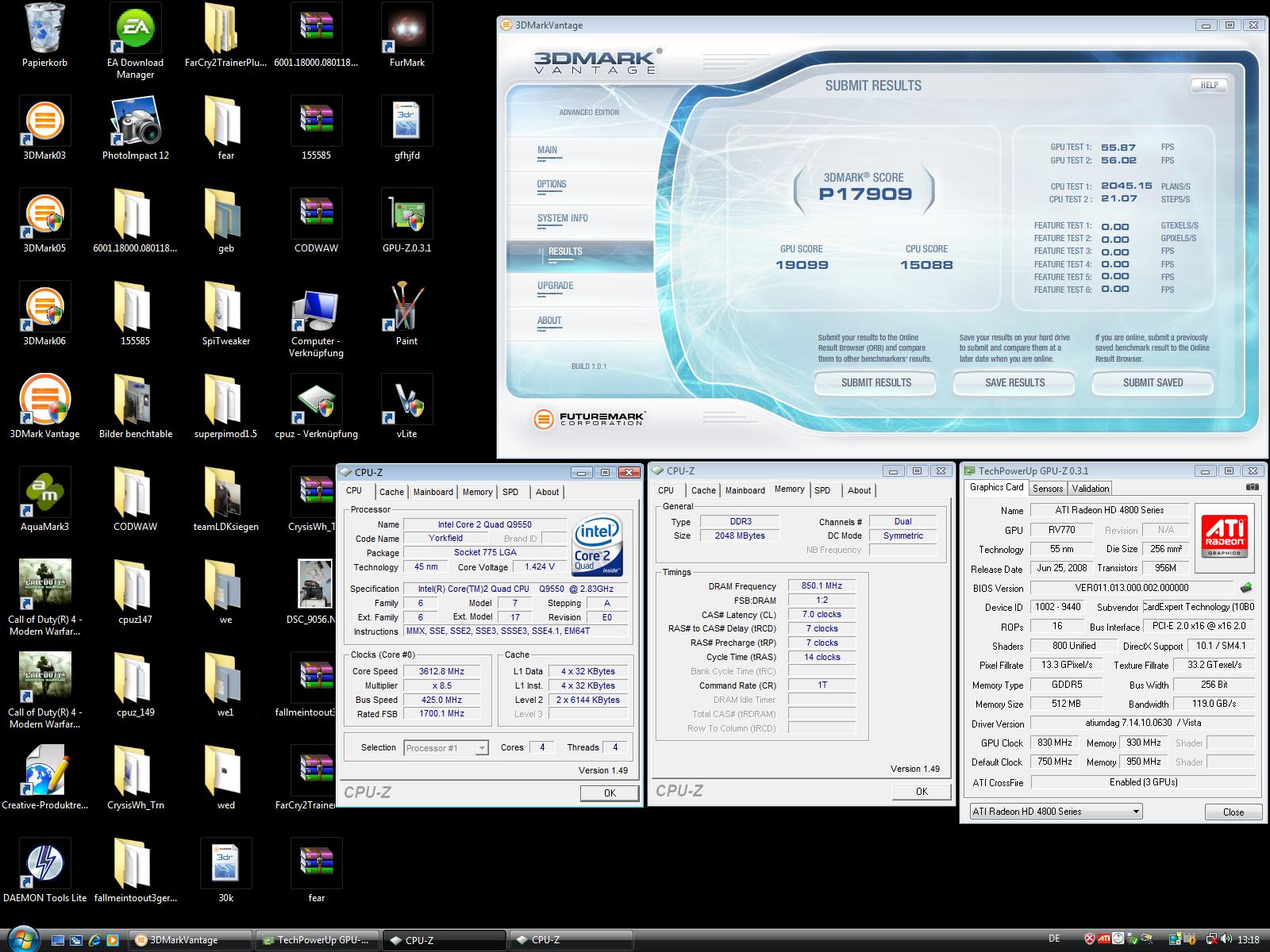Open Internet Explorer quick launch icon
Image resolution: width=1270 pixels, height=952 pixels.
coord(94,940)
